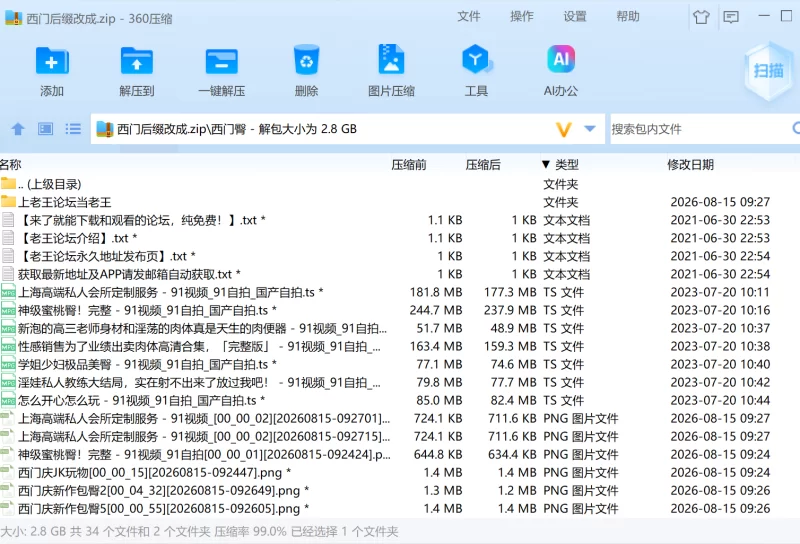Sort by the 压缩后 column header
This screenshot has height=544, width=800.
pyautogui.click(x=483, y=164)
